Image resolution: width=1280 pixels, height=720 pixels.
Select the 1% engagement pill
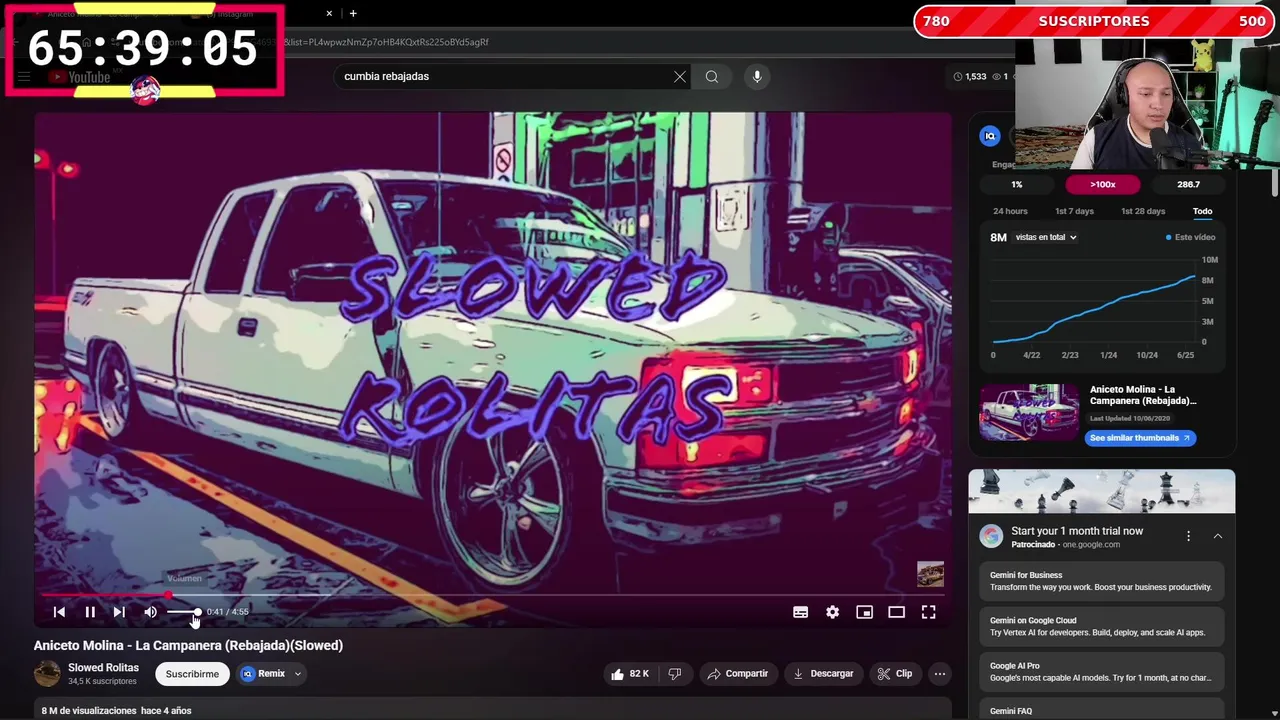(x=1017, y=184)
